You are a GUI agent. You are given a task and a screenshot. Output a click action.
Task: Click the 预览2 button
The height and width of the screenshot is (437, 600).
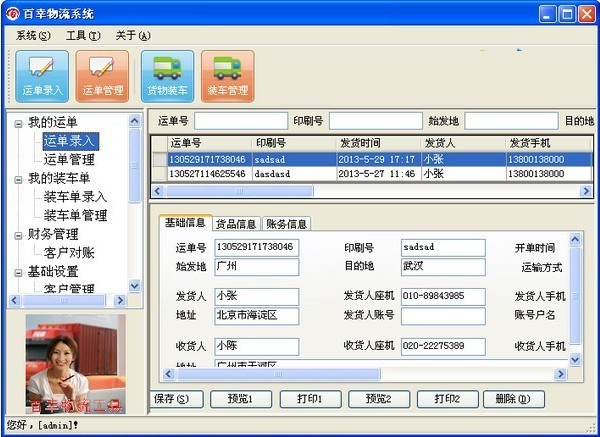point(379,399)
